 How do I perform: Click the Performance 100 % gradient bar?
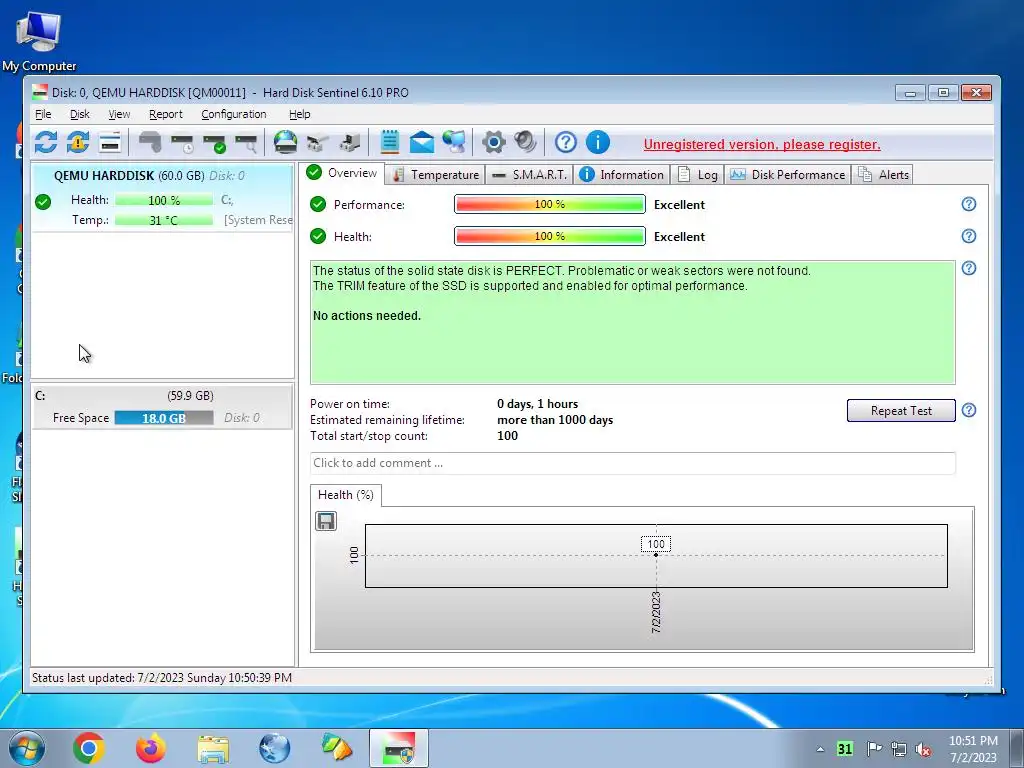[550, 204]
